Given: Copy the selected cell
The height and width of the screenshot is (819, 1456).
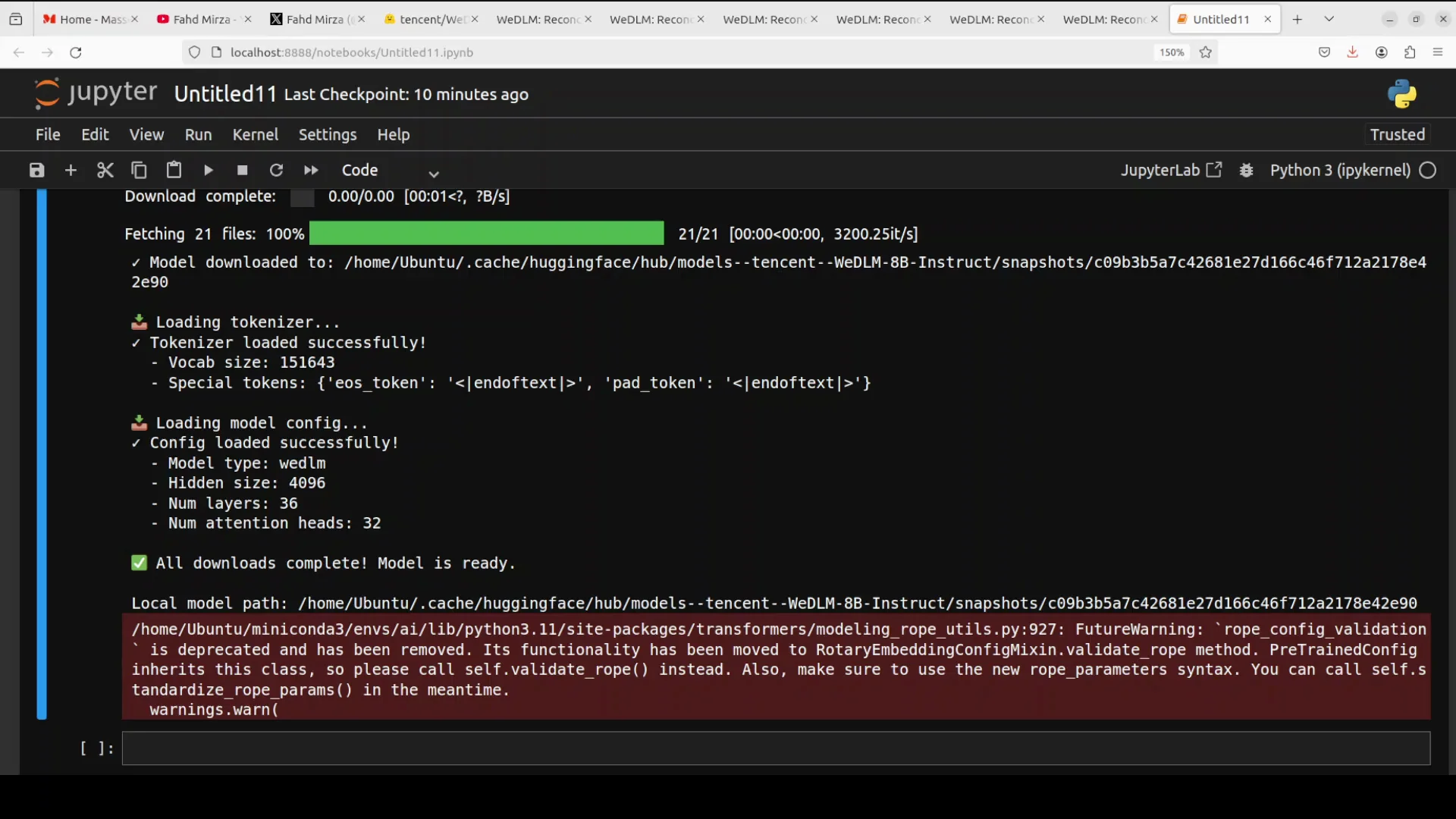Looking at the screenshot, I should [x=139, y=170].
